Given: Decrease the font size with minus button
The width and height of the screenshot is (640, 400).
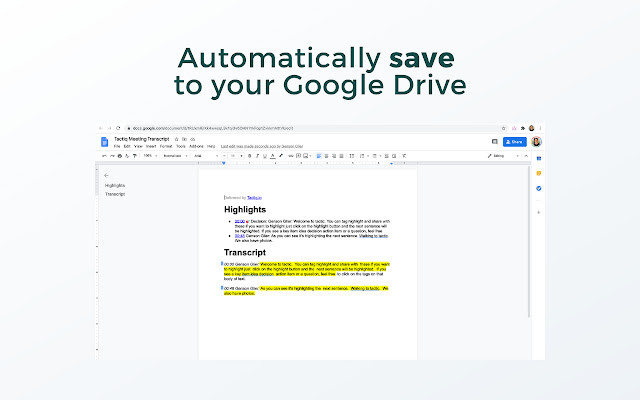Looking at the screenshot, I should (x=224, y=156).
